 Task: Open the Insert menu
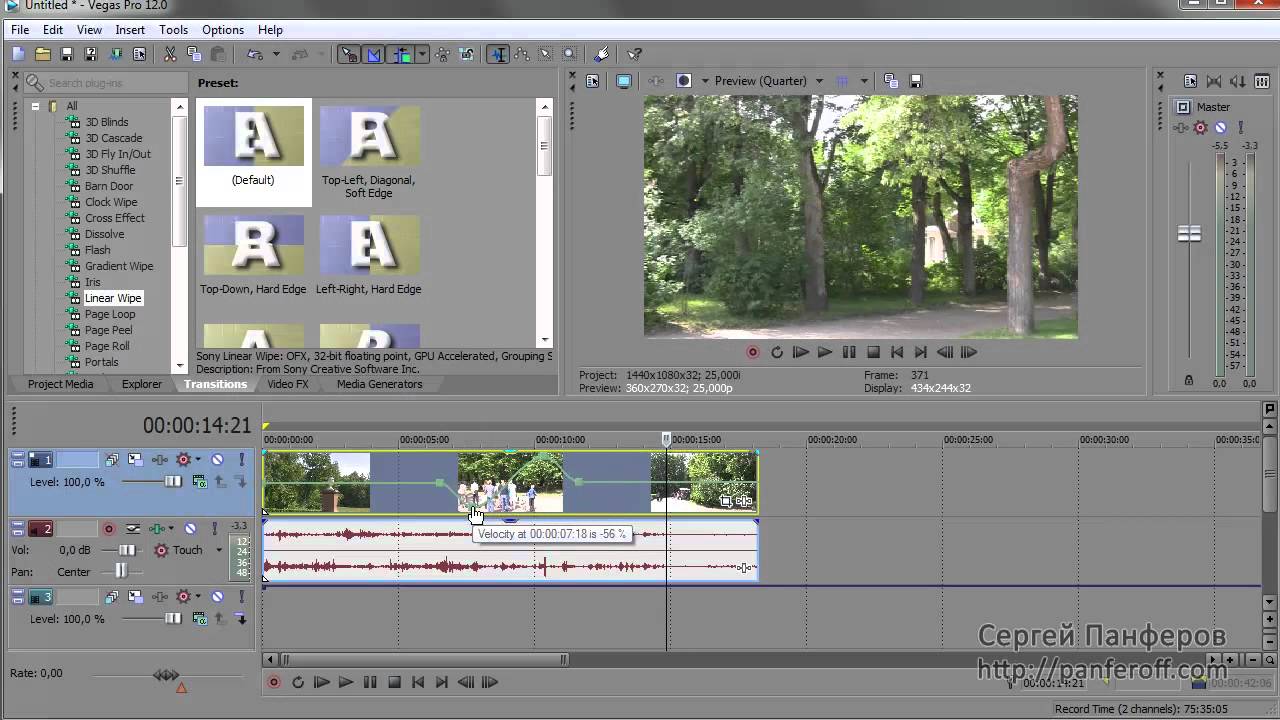[130, 30]
